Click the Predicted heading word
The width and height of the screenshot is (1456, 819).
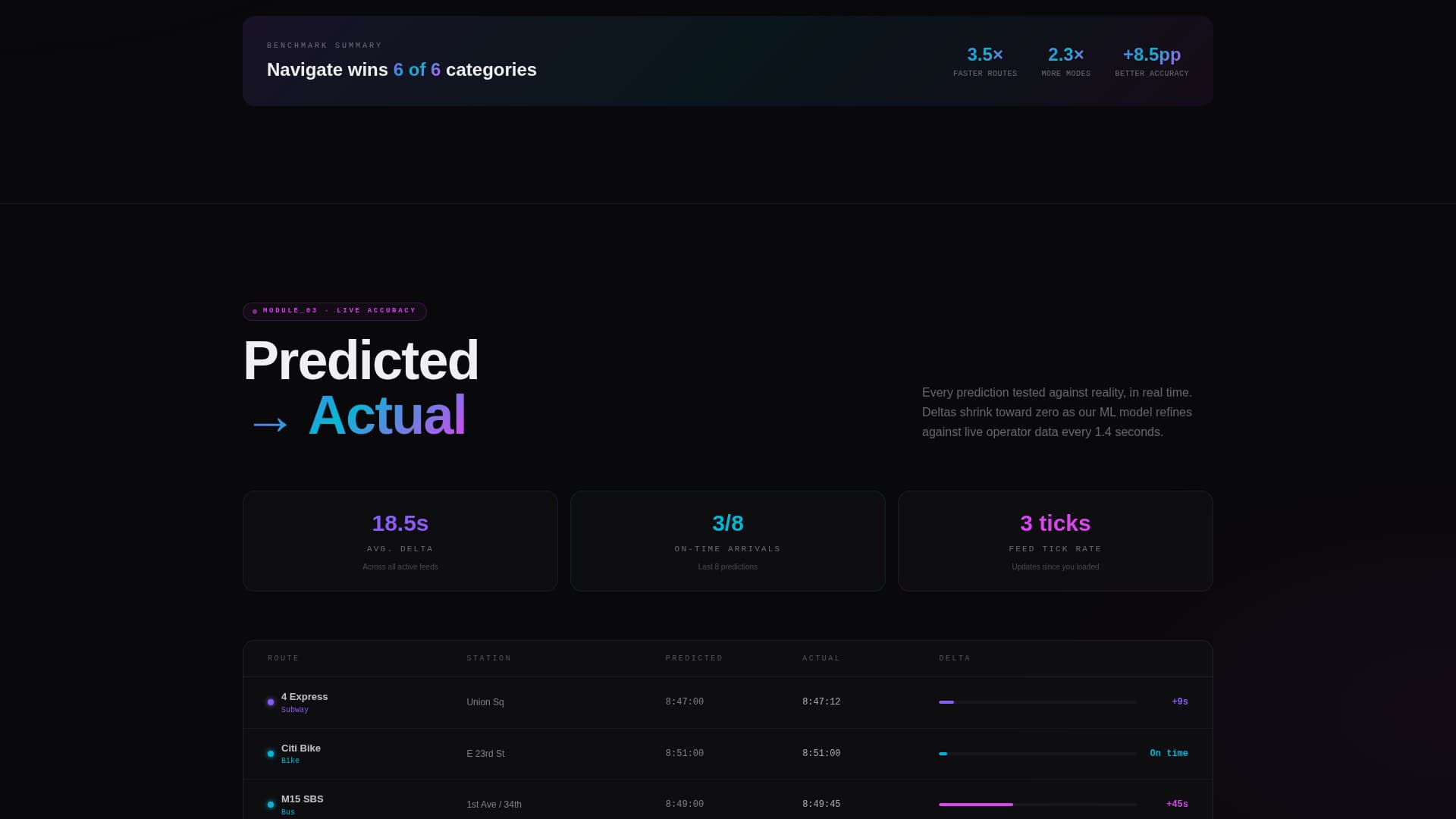[361, 360]
